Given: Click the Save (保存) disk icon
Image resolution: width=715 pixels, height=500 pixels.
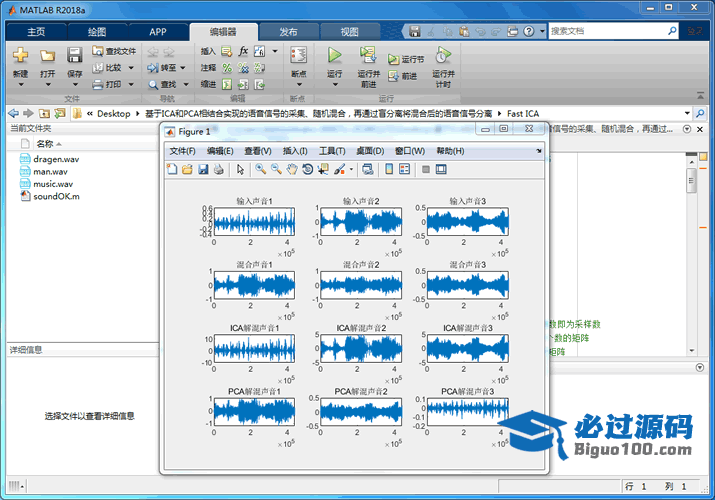Looking at the screenshot, I should [x=74, y=55].
